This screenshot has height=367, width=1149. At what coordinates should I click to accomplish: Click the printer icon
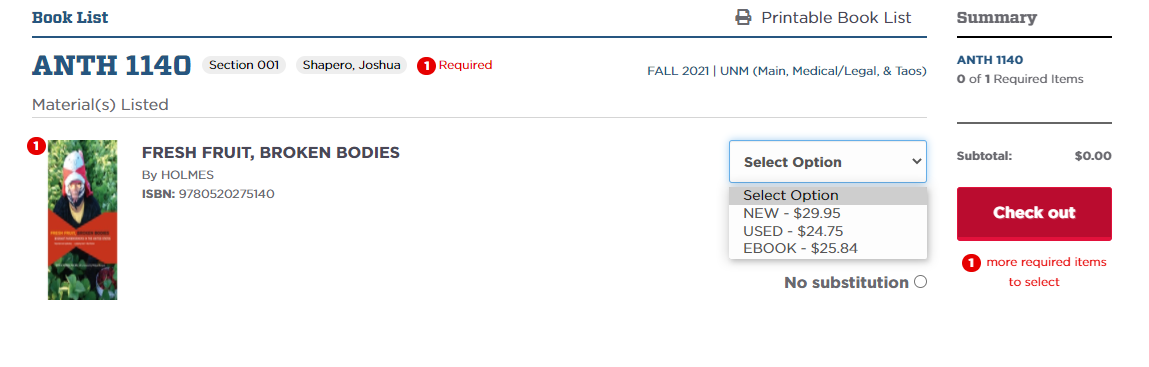743,17
